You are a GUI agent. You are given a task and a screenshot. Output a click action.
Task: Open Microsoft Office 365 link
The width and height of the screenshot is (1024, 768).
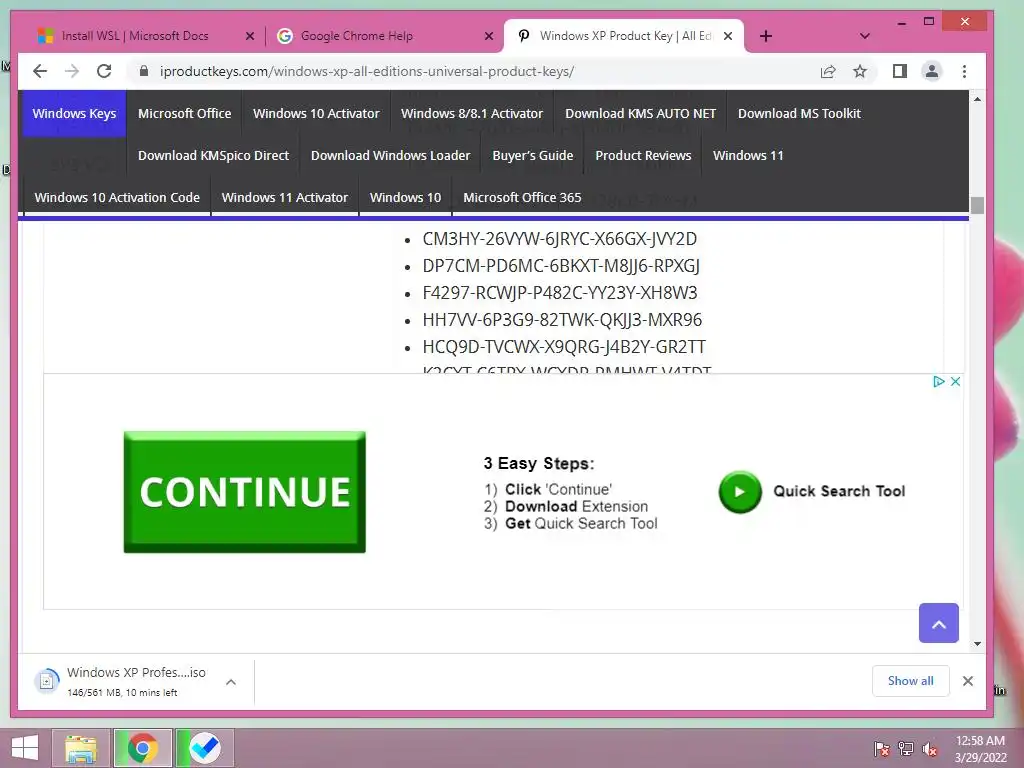[x=522, y=197]
